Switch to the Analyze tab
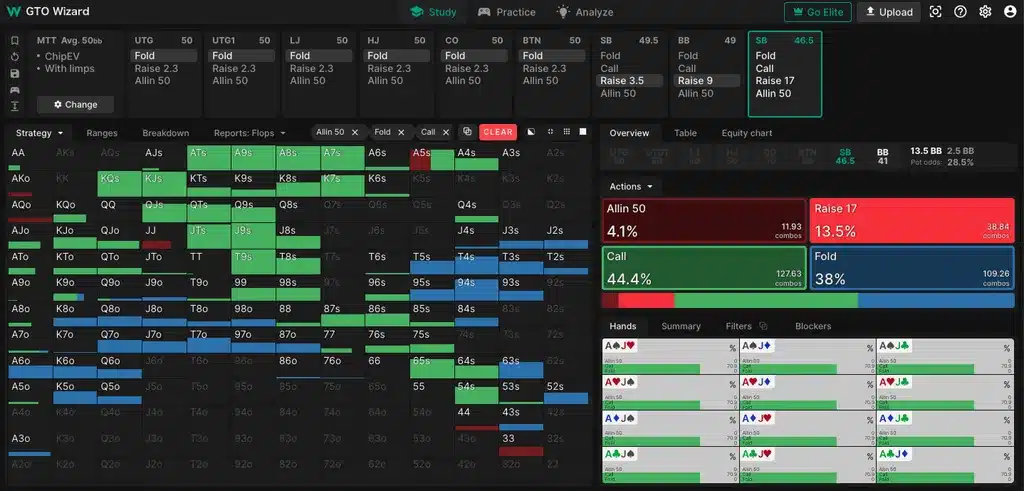The height and width of the screenshot is (491, 1024). [x=585, y=12]
